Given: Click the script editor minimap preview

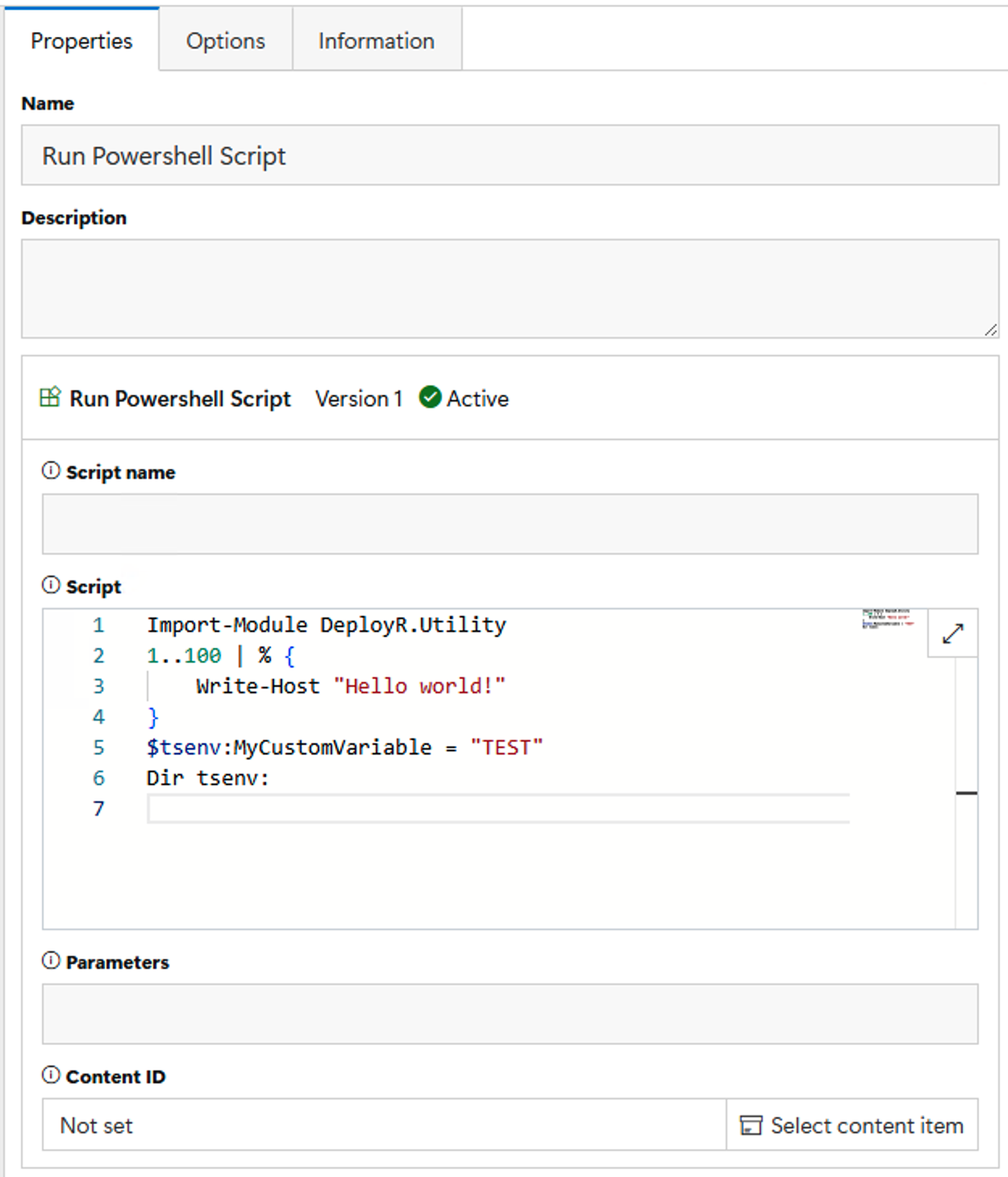Looking at the screenshot, I should tap(888, 619).
